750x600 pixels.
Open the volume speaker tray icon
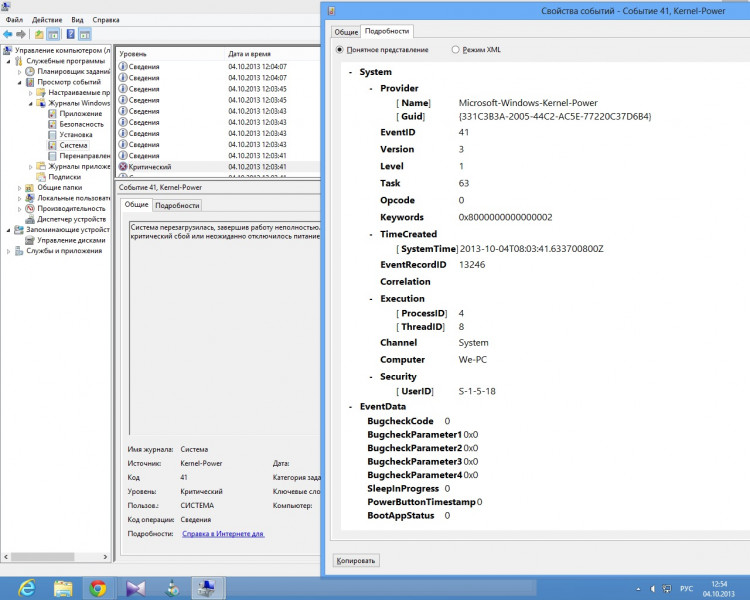pyautogui.click(x=652, y=589)
